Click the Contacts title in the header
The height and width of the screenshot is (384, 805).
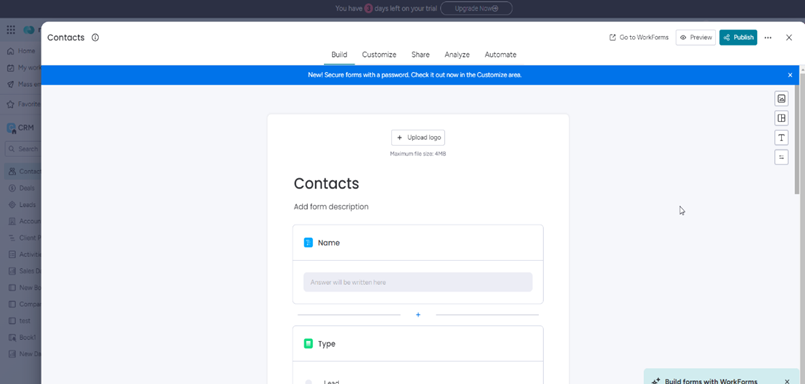(x=66, y=37)
